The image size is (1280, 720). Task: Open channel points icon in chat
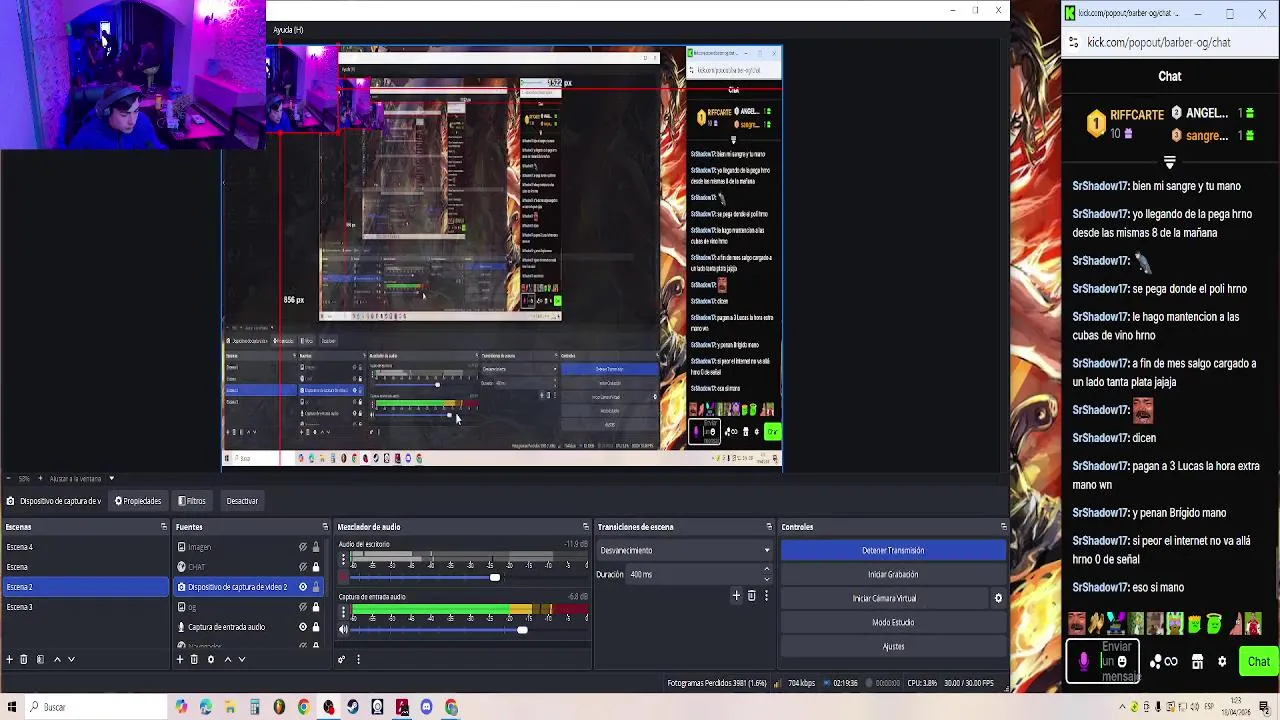(x=1163, y=662)
